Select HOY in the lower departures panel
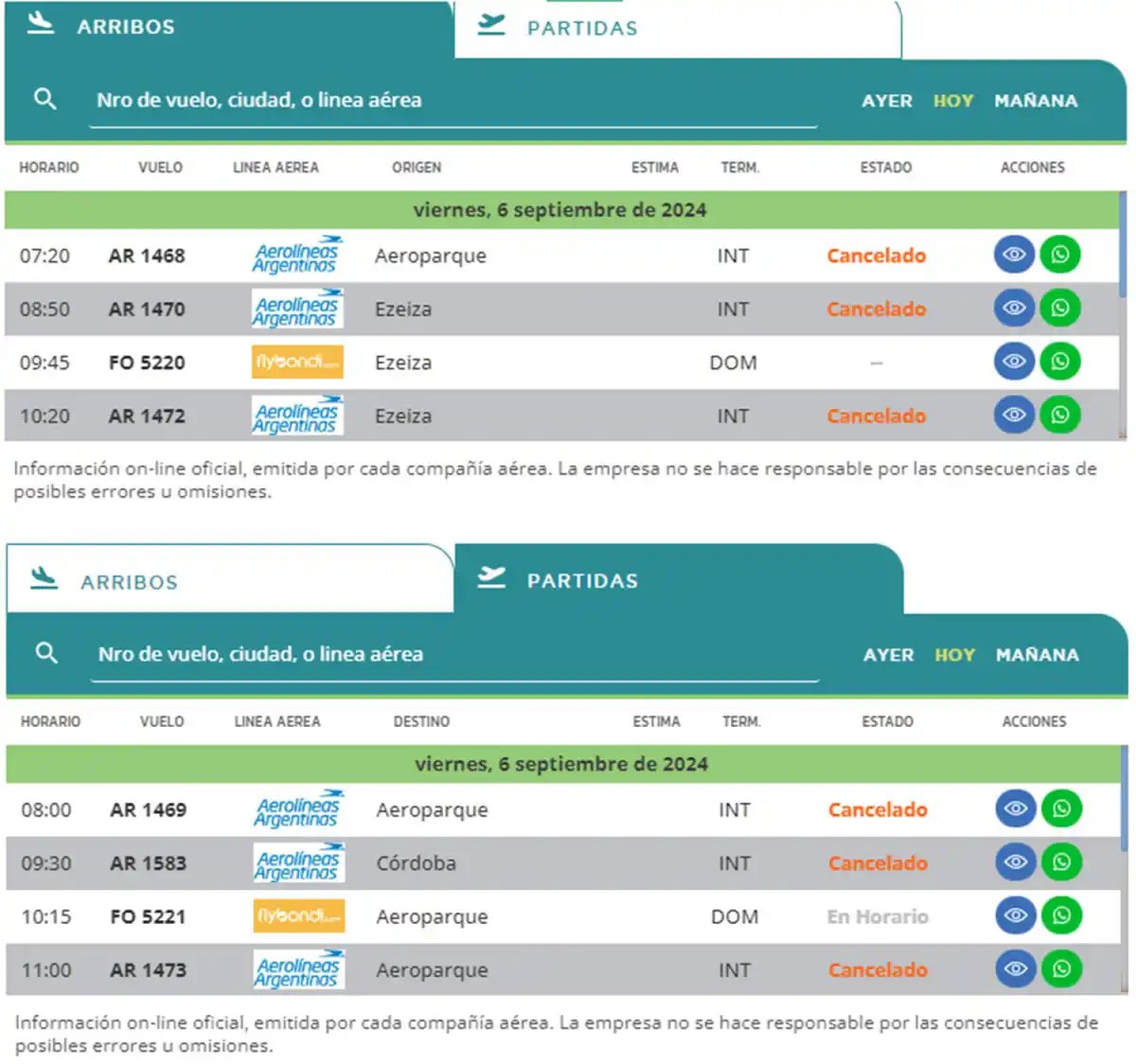This screenshot has height=1064, width=1136. click(x=954, y=655)
